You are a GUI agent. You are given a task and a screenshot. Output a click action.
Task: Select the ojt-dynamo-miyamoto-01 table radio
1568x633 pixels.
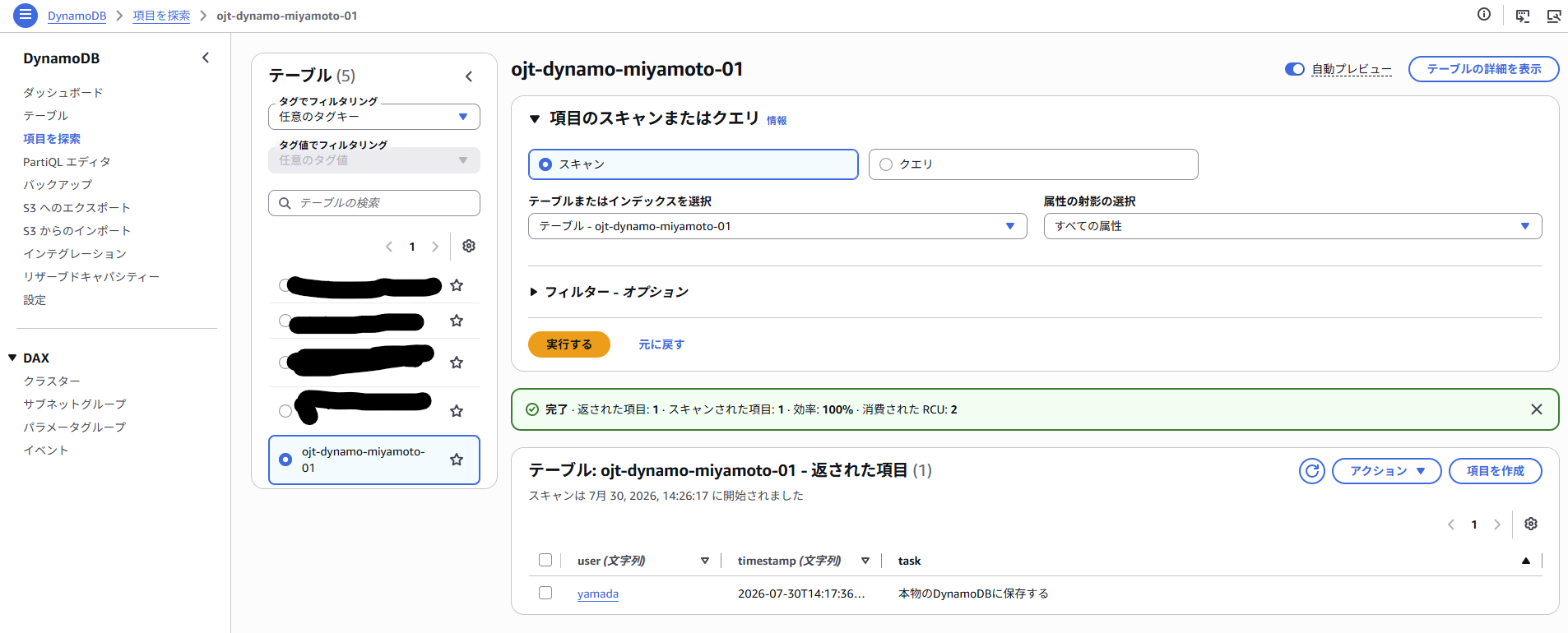pyautogui.click(x=285, y=460)
